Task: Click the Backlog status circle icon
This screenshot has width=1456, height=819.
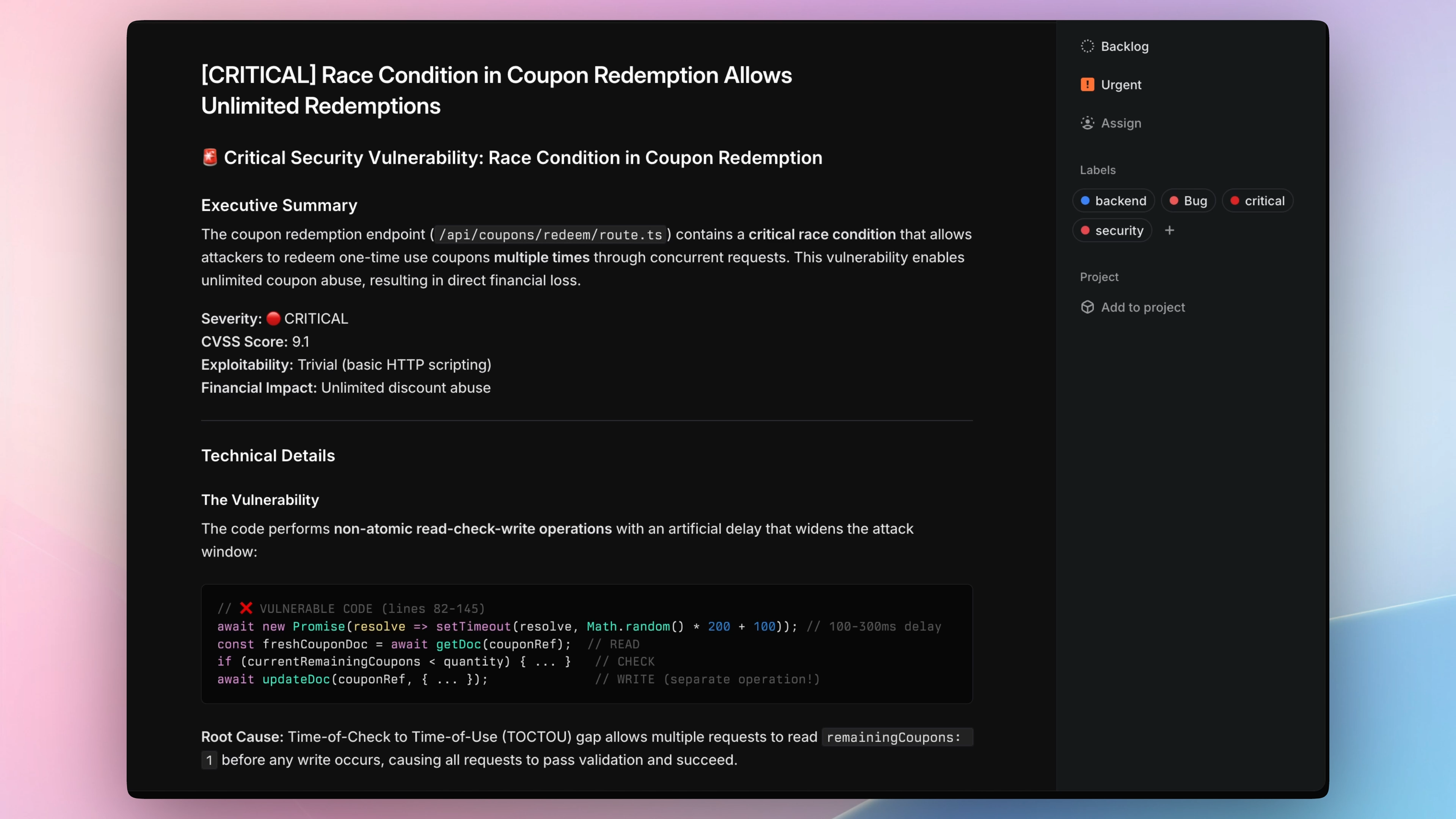Action: (x=1087, y=46)
